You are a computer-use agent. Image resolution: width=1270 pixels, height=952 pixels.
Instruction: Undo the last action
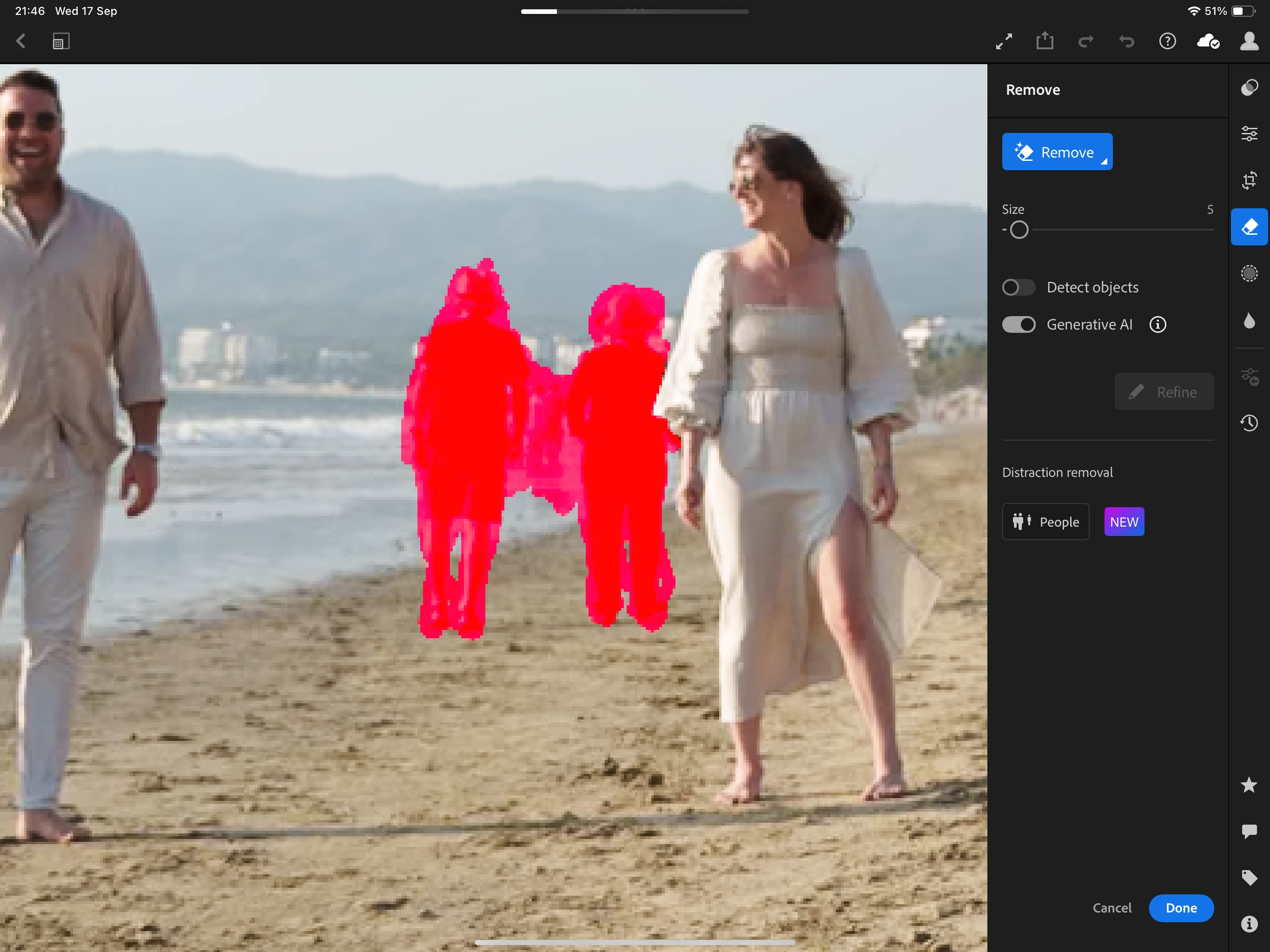coord(1126,41)
